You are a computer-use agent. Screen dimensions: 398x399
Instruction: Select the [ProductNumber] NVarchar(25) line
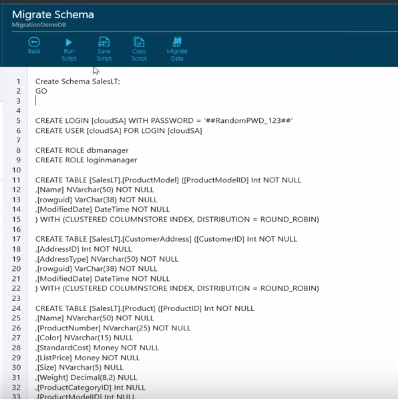[x=113, y=328]
